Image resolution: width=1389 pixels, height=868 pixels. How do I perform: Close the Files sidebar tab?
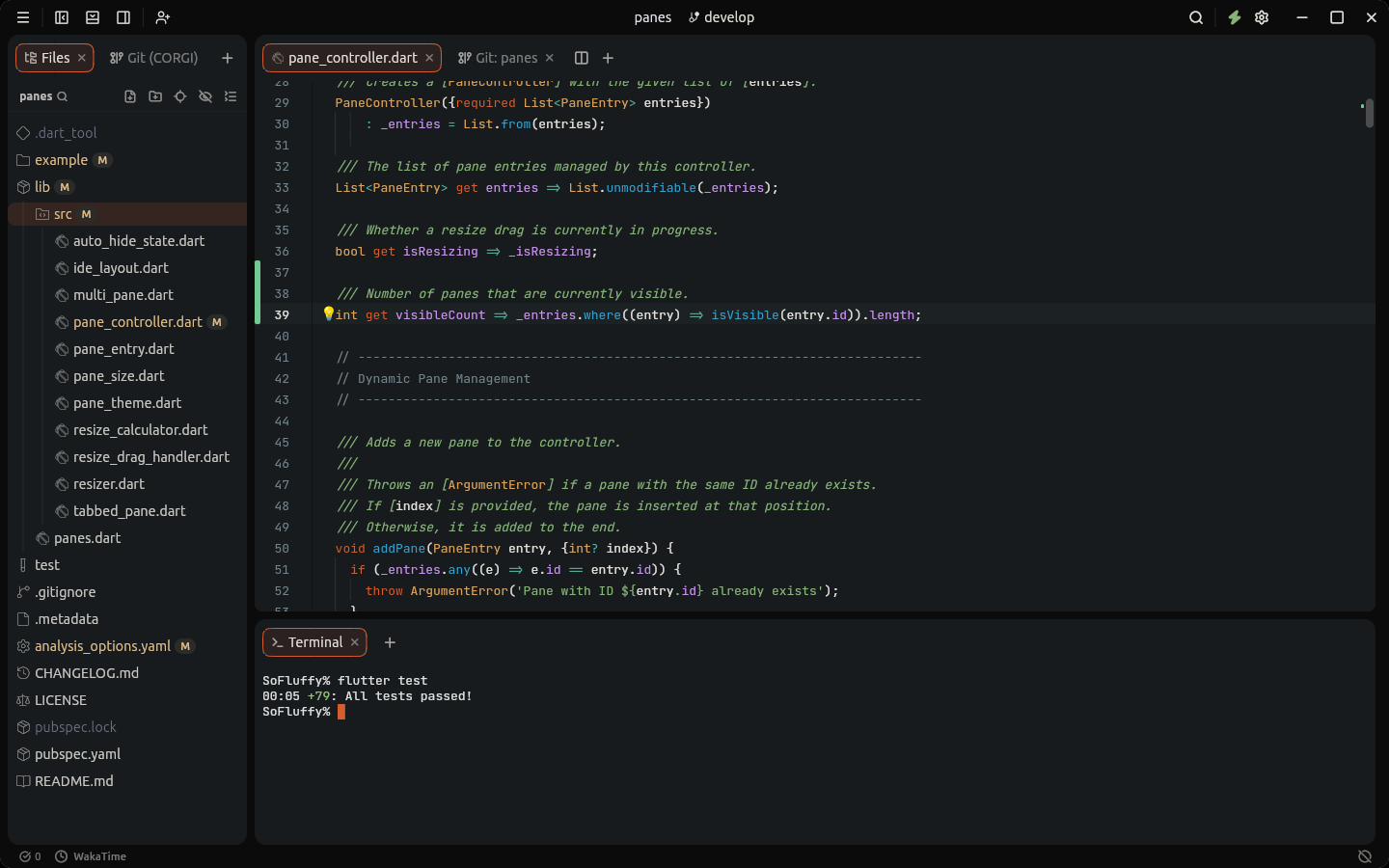pos(82,58)
